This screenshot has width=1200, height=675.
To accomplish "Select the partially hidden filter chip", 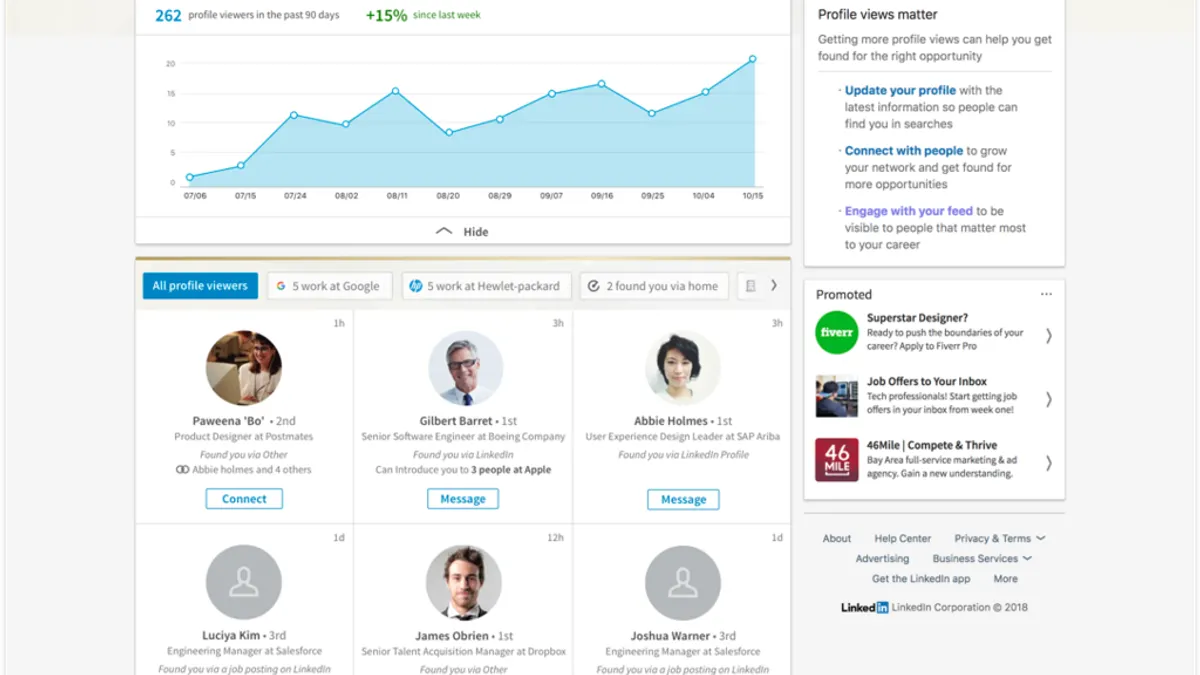I will 750,286.
